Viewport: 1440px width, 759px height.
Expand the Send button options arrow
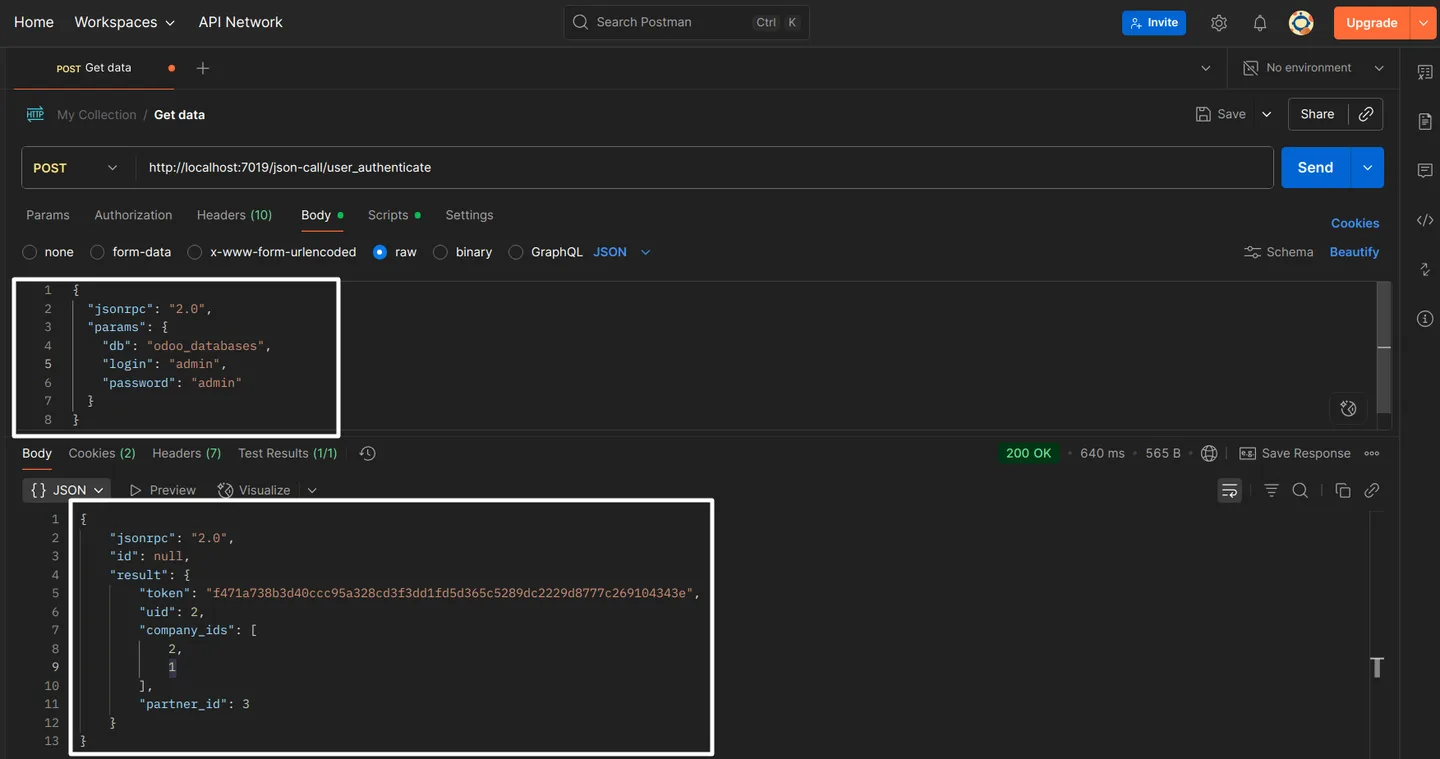[x=1367, y=168]
